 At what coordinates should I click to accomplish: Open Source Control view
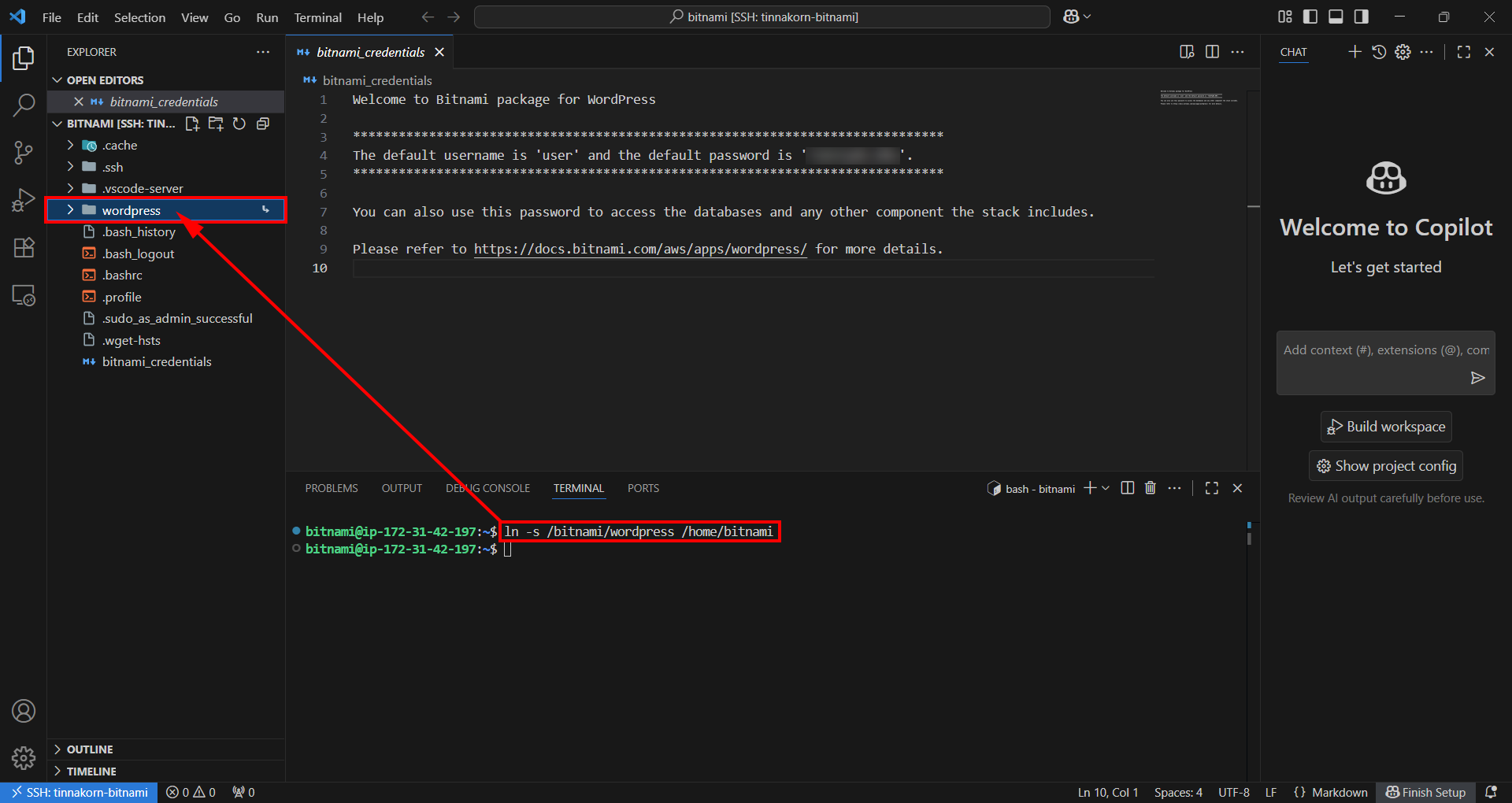pos(24,153)
